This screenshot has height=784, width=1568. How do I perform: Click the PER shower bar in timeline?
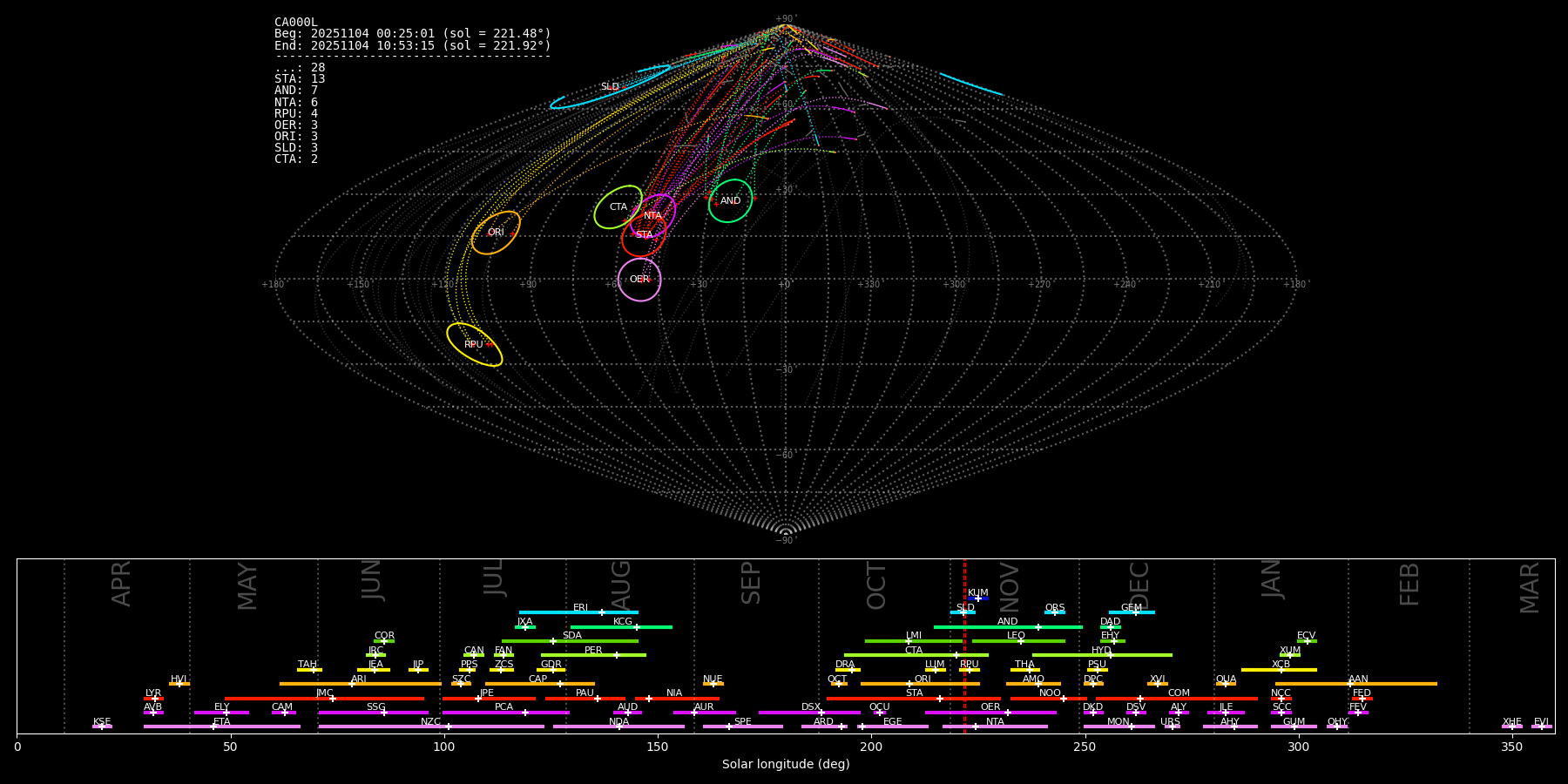pos(593,655)
